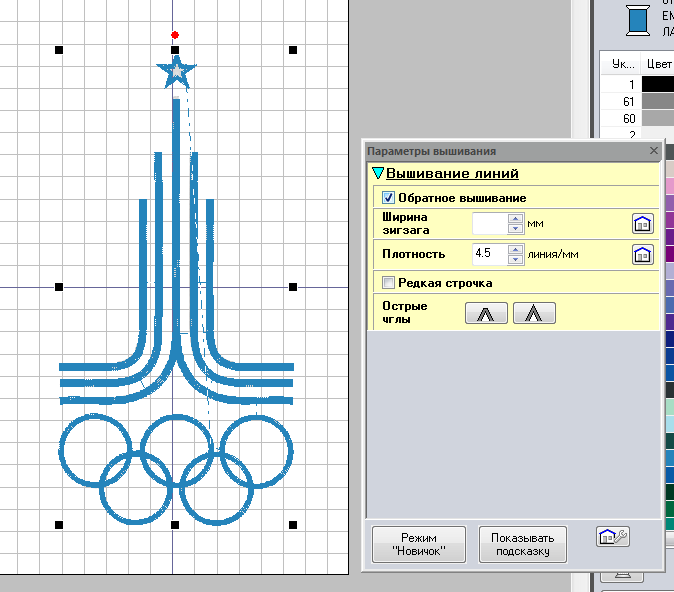The height and width of the screenshot is (592, 674).
Task: Decrease Ширина зигзага with down arrow
Action: [515, 229]
